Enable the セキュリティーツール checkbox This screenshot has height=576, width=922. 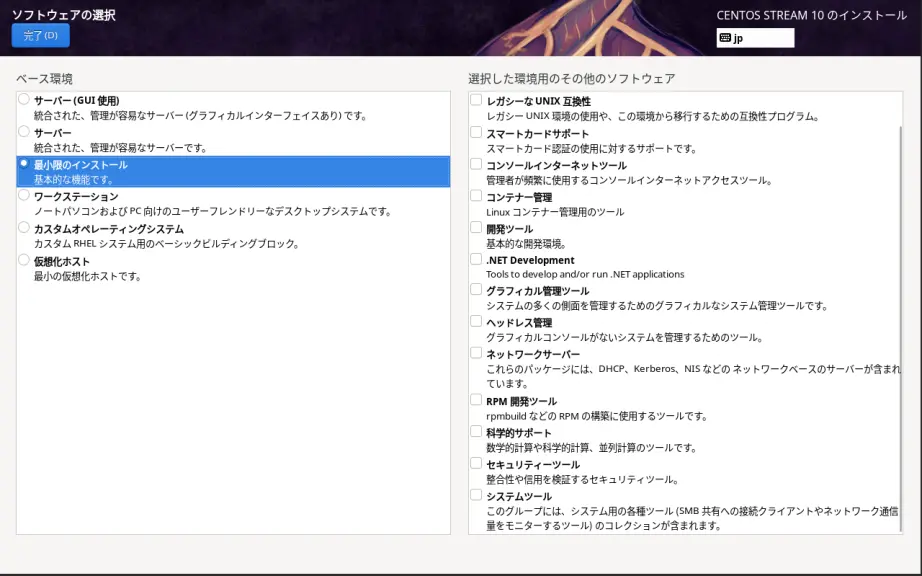click(x=476, y=464)
